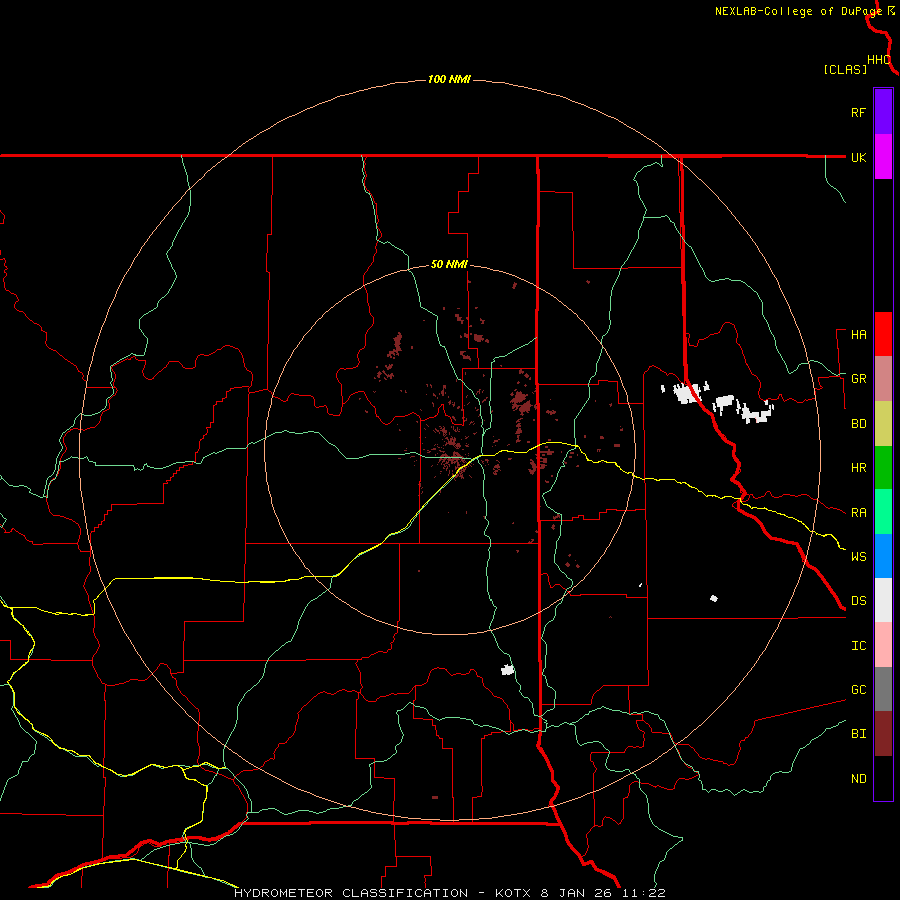Screen dimensions: 900x900
Task: Click the DS legend label
Action: [x=858, y=601]
